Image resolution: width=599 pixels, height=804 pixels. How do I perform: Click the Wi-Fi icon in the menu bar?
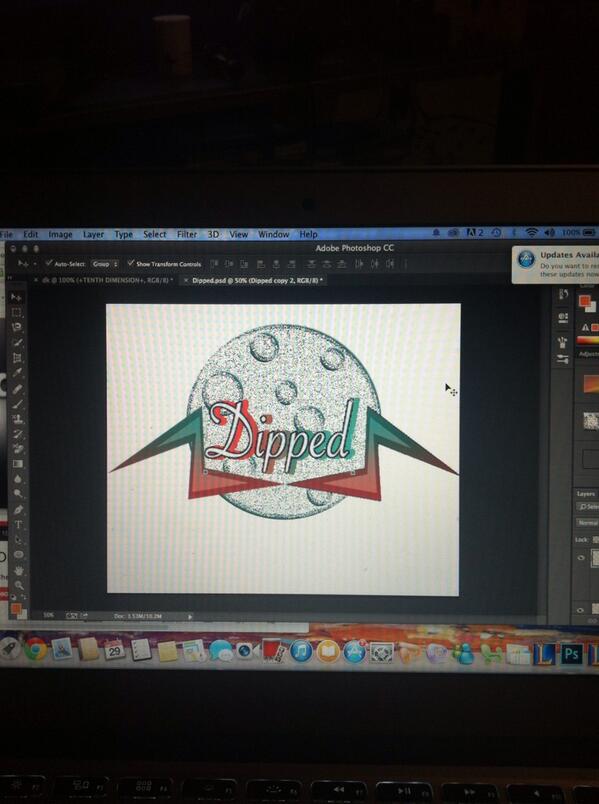[531, 233]
